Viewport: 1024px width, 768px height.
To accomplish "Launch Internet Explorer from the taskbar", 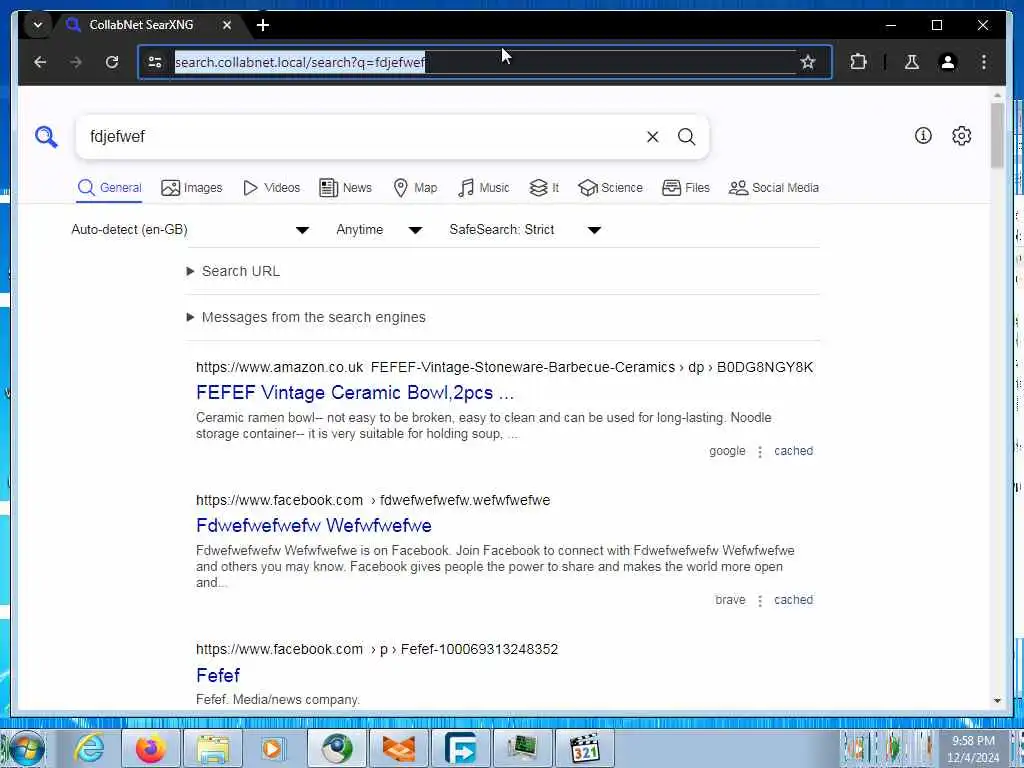I will coord(89,748).
